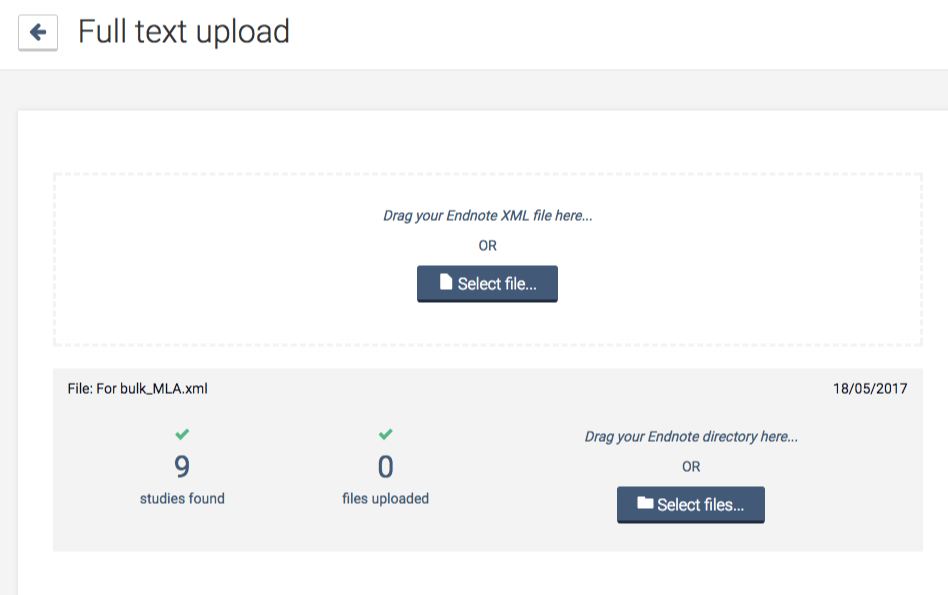Viewport: 948px width, 595px height.
Task: Click the green checkmark above studies found
Action: [x=182, y=435]
